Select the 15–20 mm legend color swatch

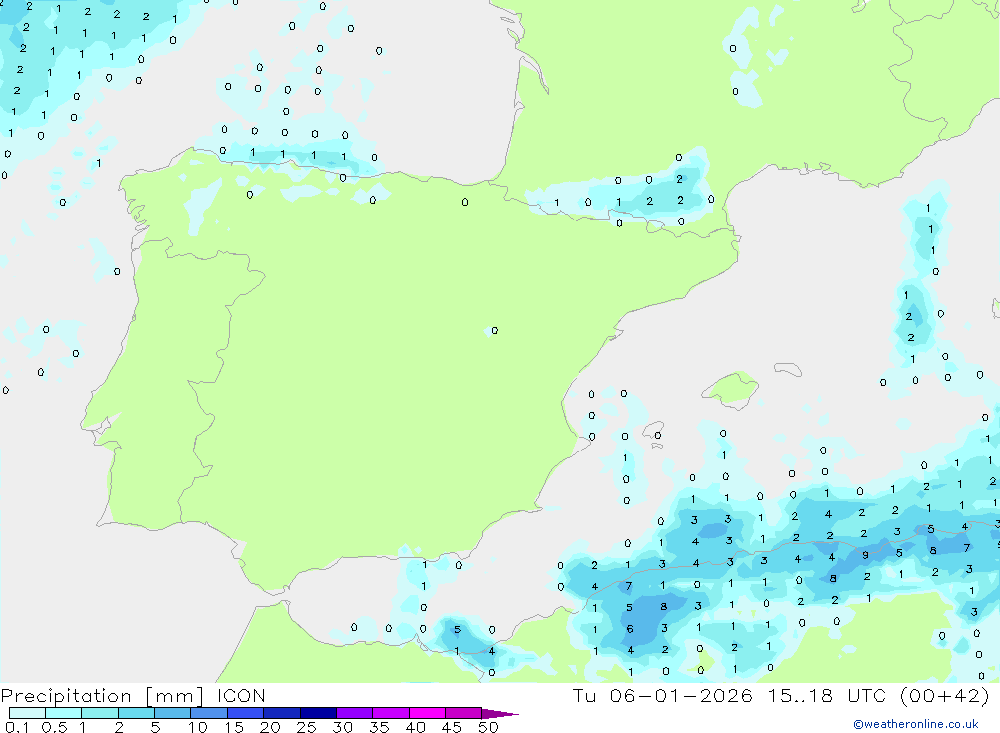point(245,713)
